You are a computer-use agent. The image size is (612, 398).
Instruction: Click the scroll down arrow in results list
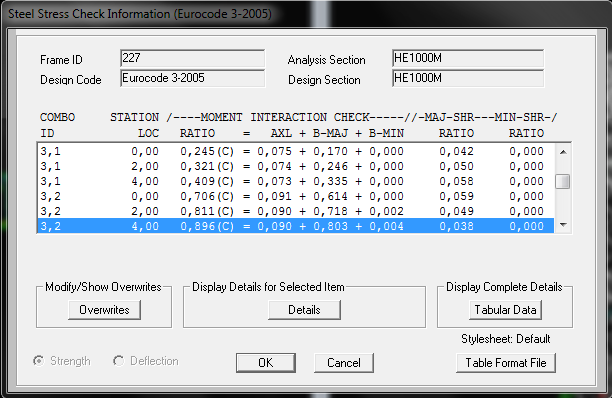pos(563,225)
